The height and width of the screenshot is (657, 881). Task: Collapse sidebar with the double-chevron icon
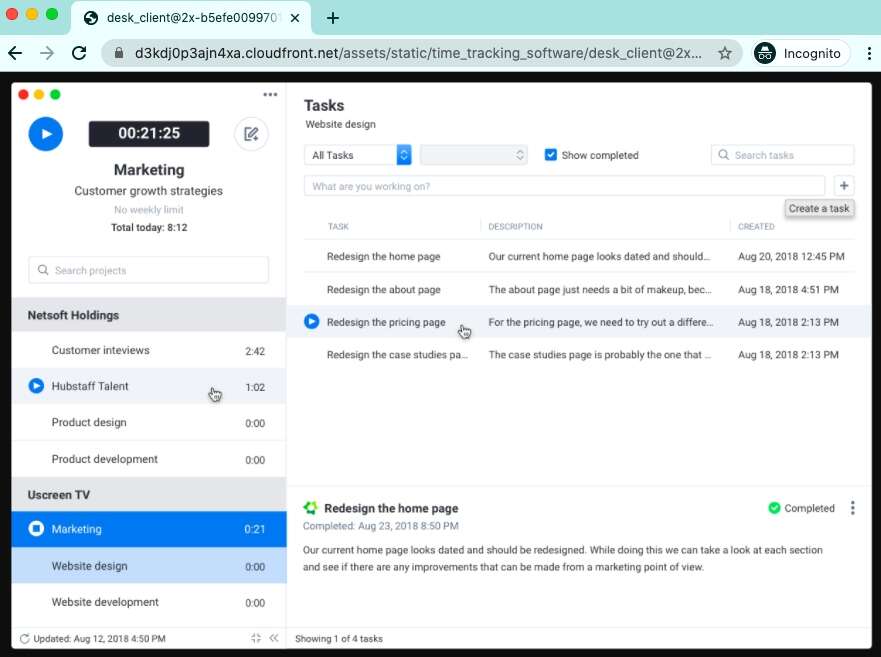click(x=273, y=638)
